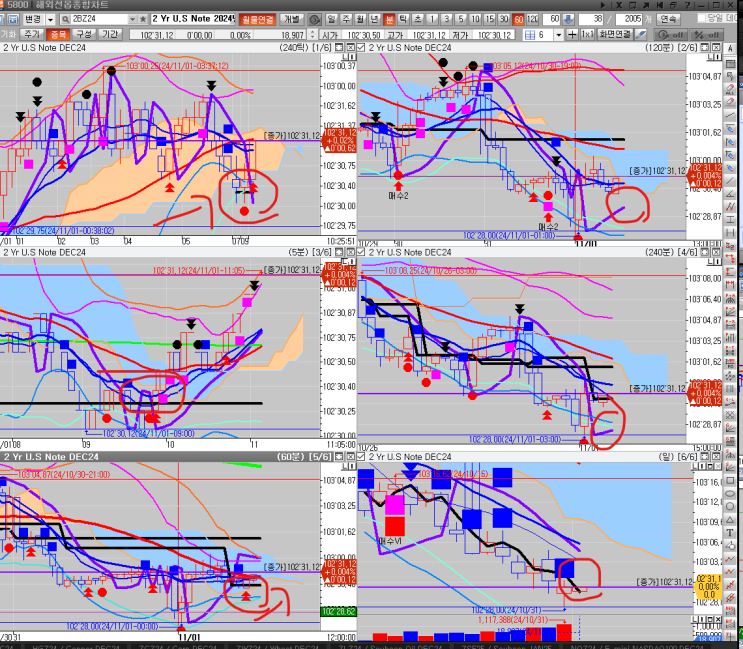
Task: Click the play arrow icon in title bar
Action: (603, 5)
